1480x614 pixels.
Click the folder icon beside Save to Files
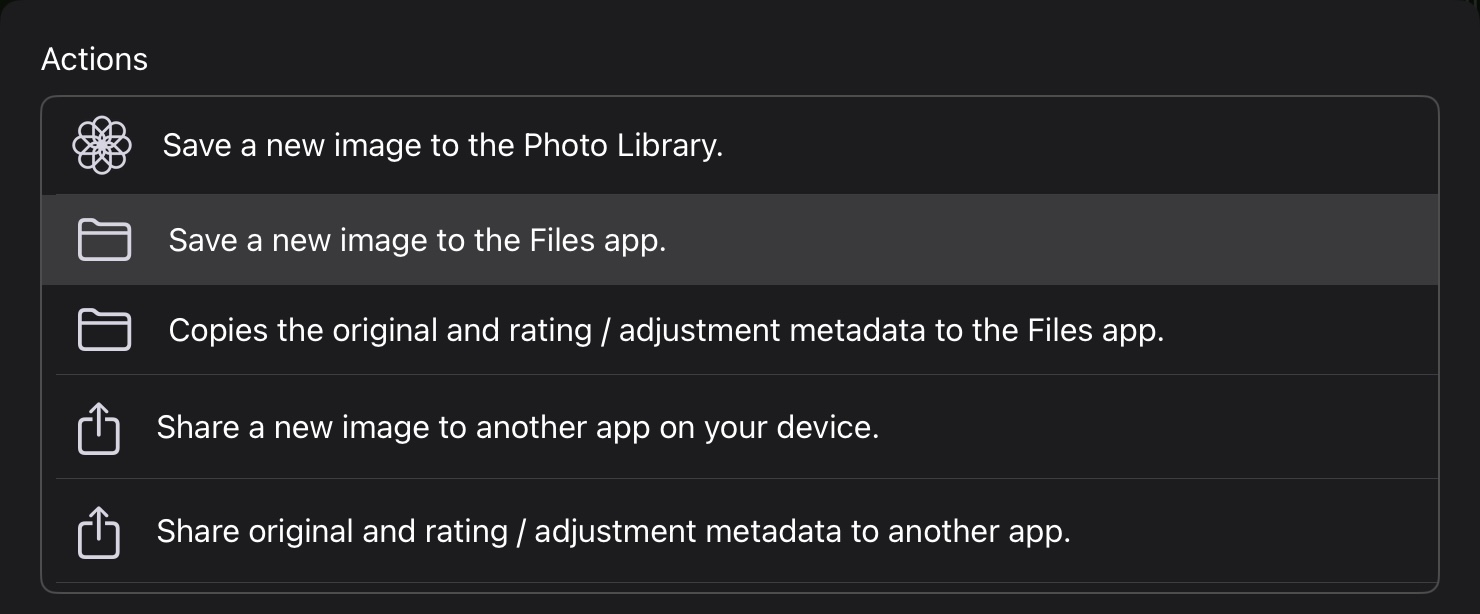[104, 241]
